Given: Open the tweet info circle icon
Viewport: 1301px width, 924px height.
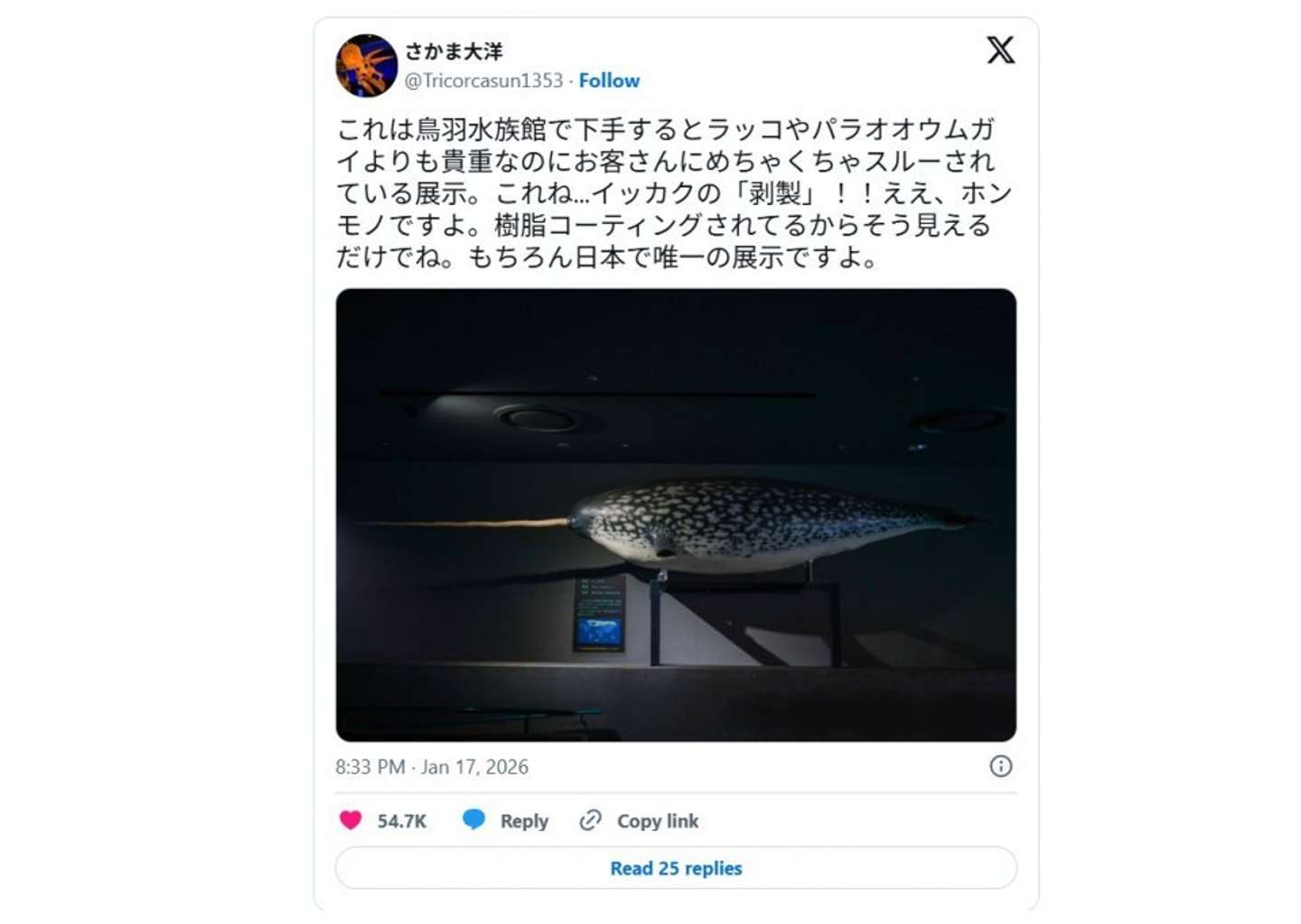Looking at the screenshot, I should pos(1000,766).
